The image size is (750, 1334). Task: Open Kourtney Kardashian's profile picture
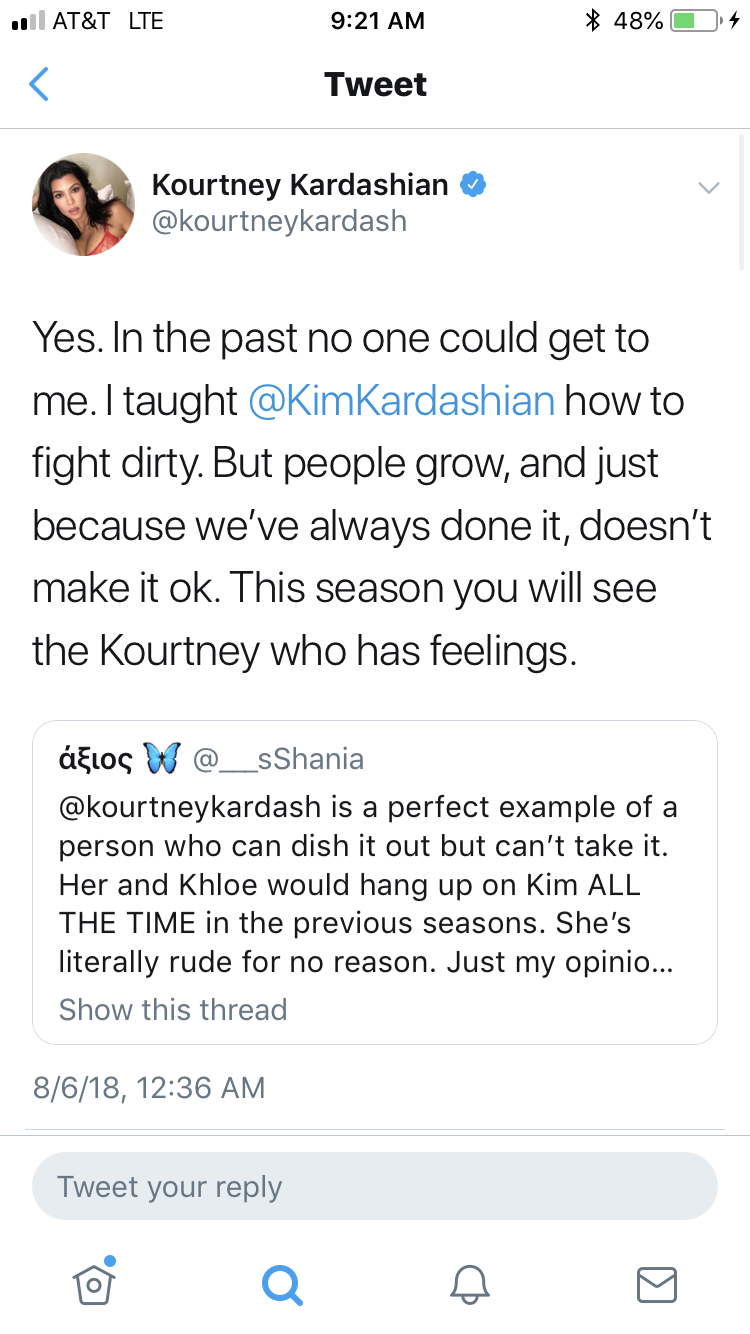(84, 204)
